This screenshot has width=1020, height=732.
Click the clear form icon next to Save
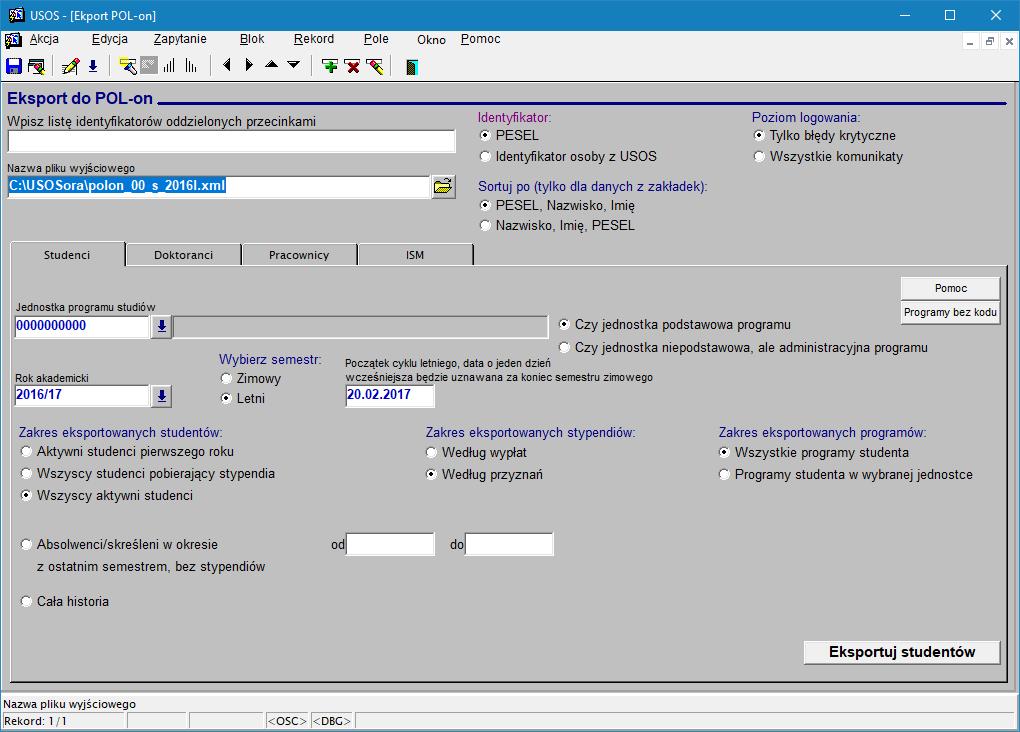tap(36, 66)
